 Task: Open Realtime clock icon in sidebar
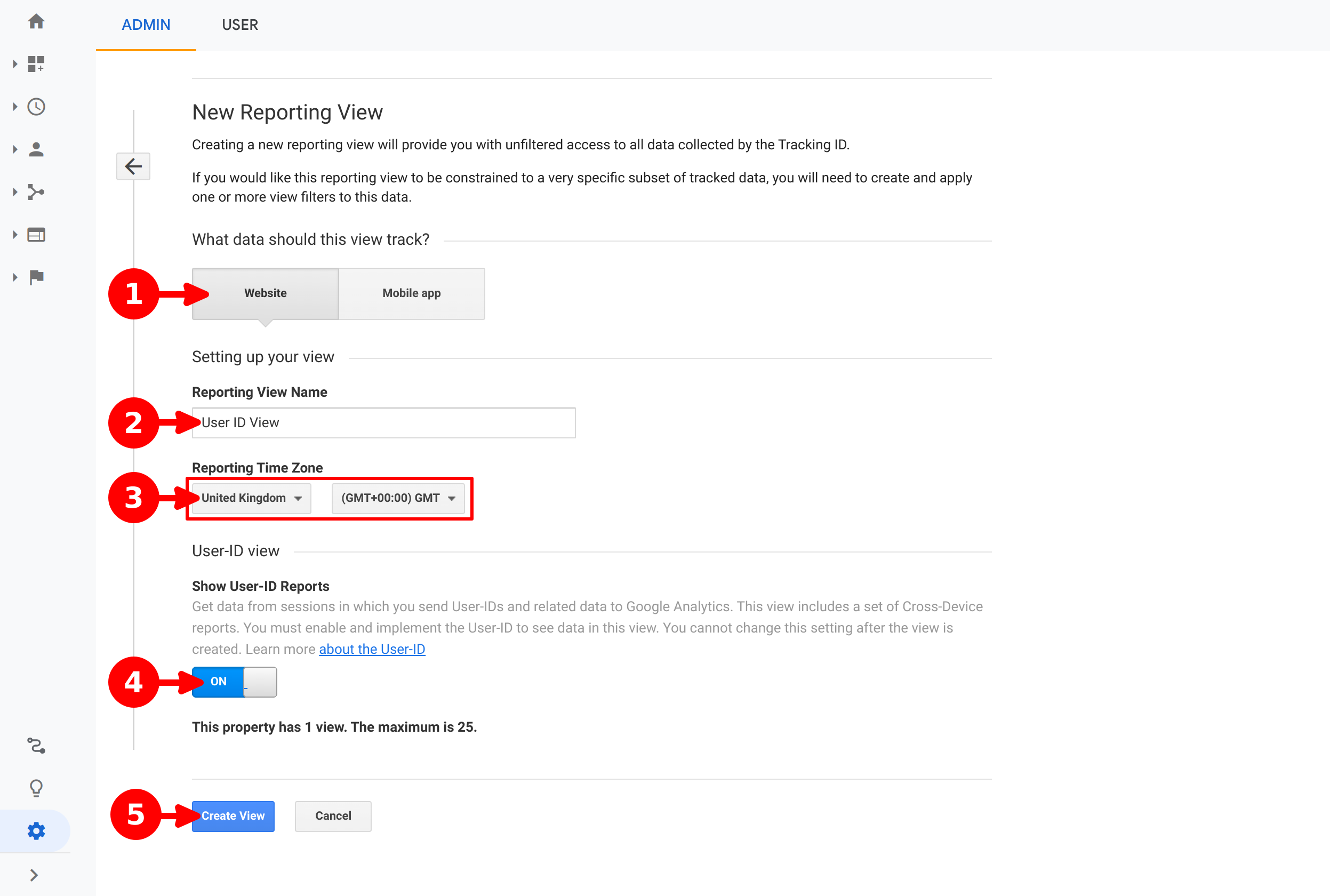coord(36,107)
